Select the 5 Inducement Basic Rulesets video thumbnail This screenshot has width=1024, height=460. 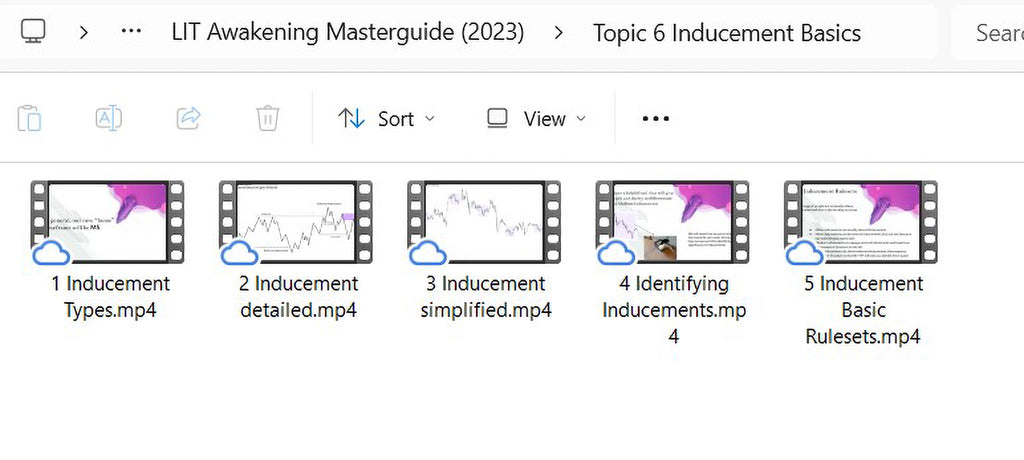point(861,222)
